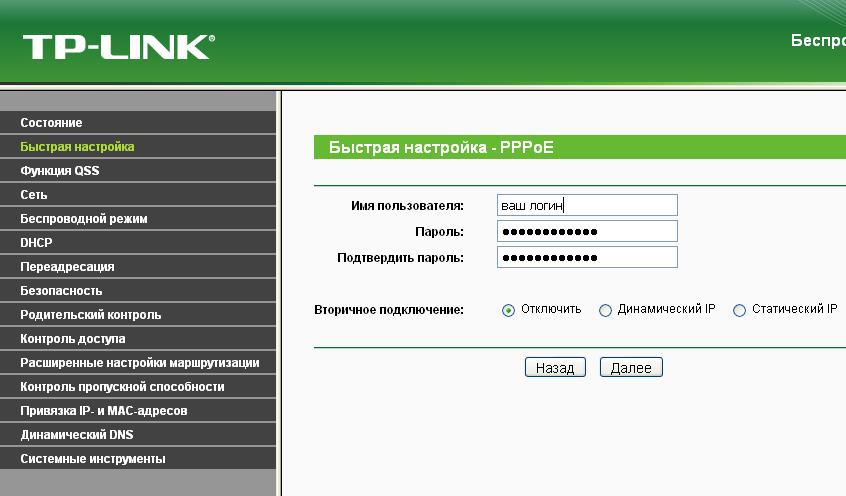
Task: Choose Динамический IP secondary connection
Action: [605, 310]
